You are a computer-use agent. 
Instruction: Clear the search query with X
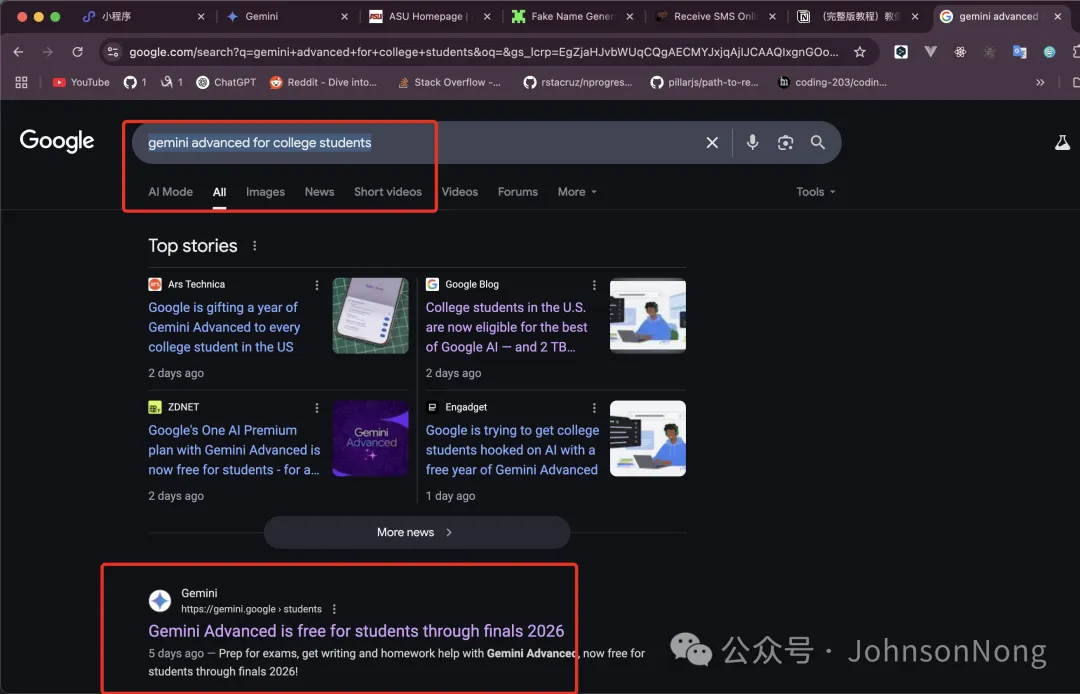pos(712,143)
